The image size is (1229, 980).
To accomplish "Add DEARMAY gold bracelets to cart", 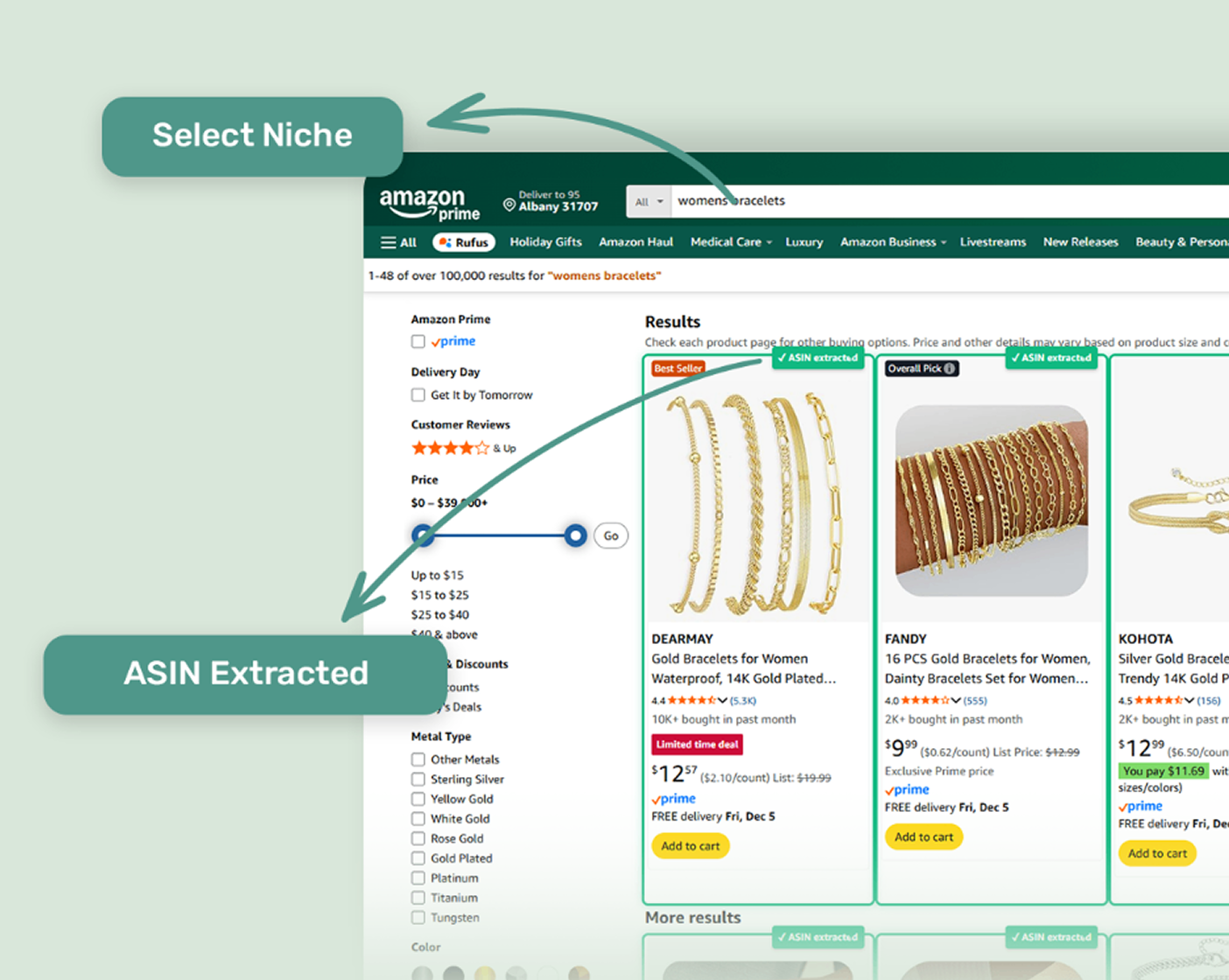I will coord(690,846).
